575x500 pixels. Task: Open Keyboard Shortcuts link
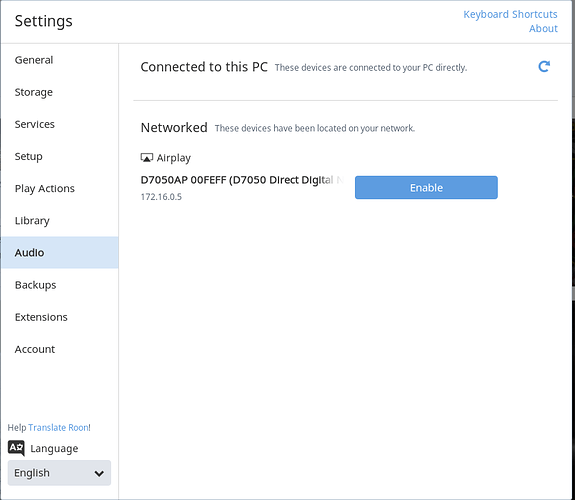point(510,14)
